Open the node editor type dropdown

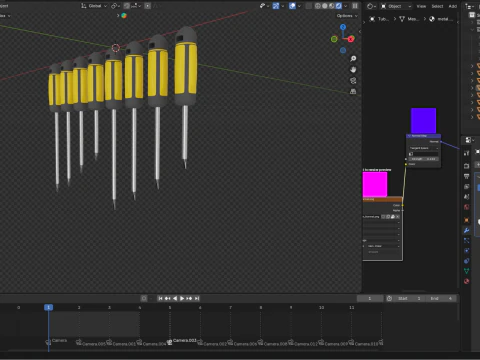[x=371, y=6]
